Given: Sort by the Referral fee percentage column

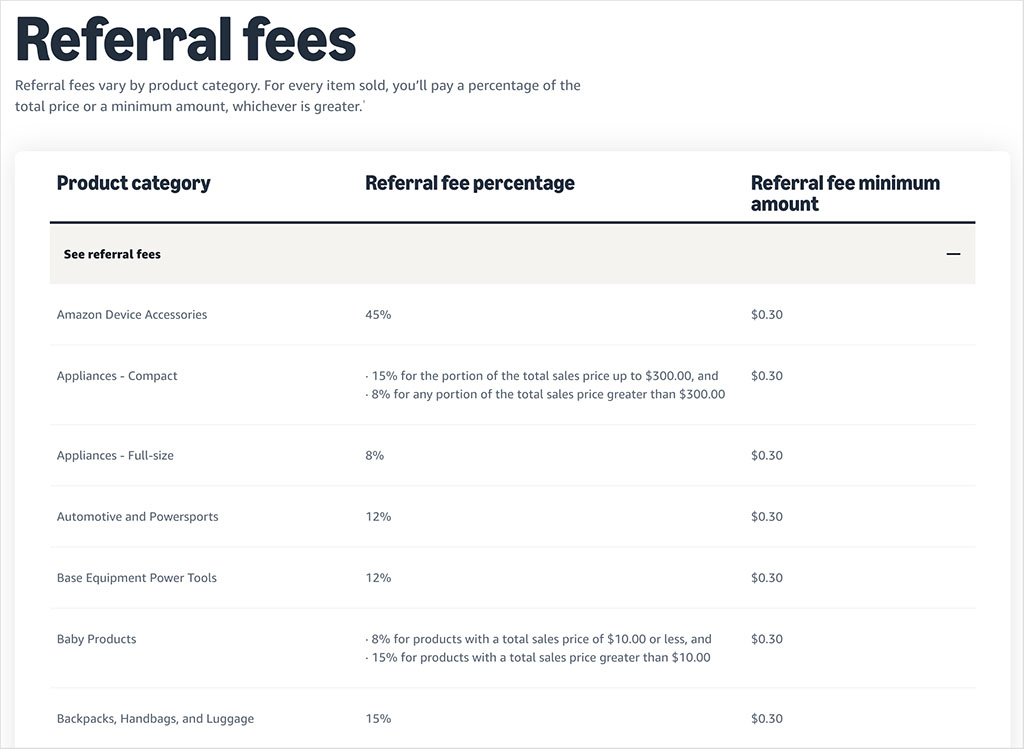Looking at the screenshot, I should (x=469, y=183).
